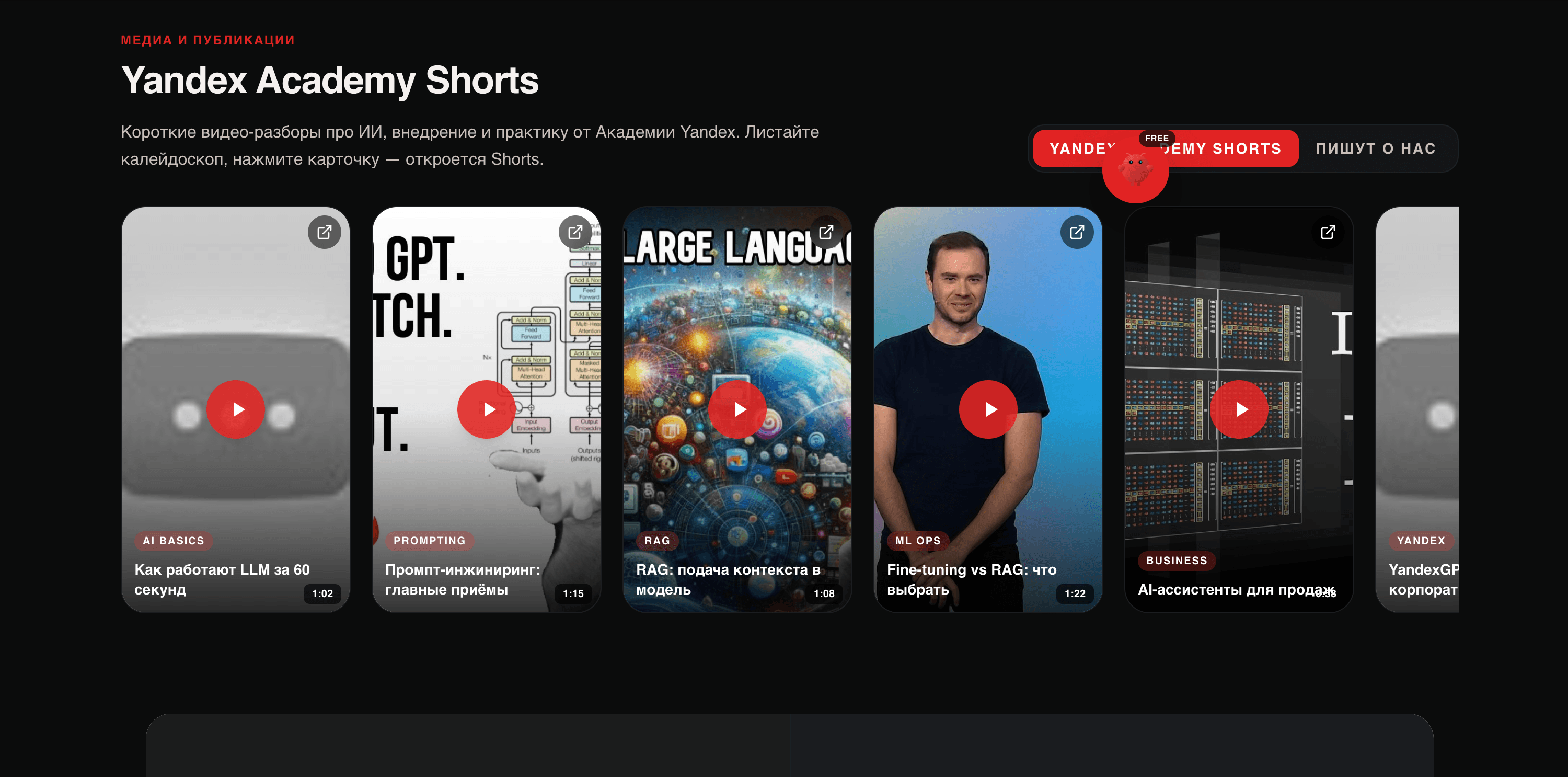Viewport: 1568px width, 777px height.
Task: Open the partially visible YandexGPT card thumbnail
Action: coord(1417,409)
